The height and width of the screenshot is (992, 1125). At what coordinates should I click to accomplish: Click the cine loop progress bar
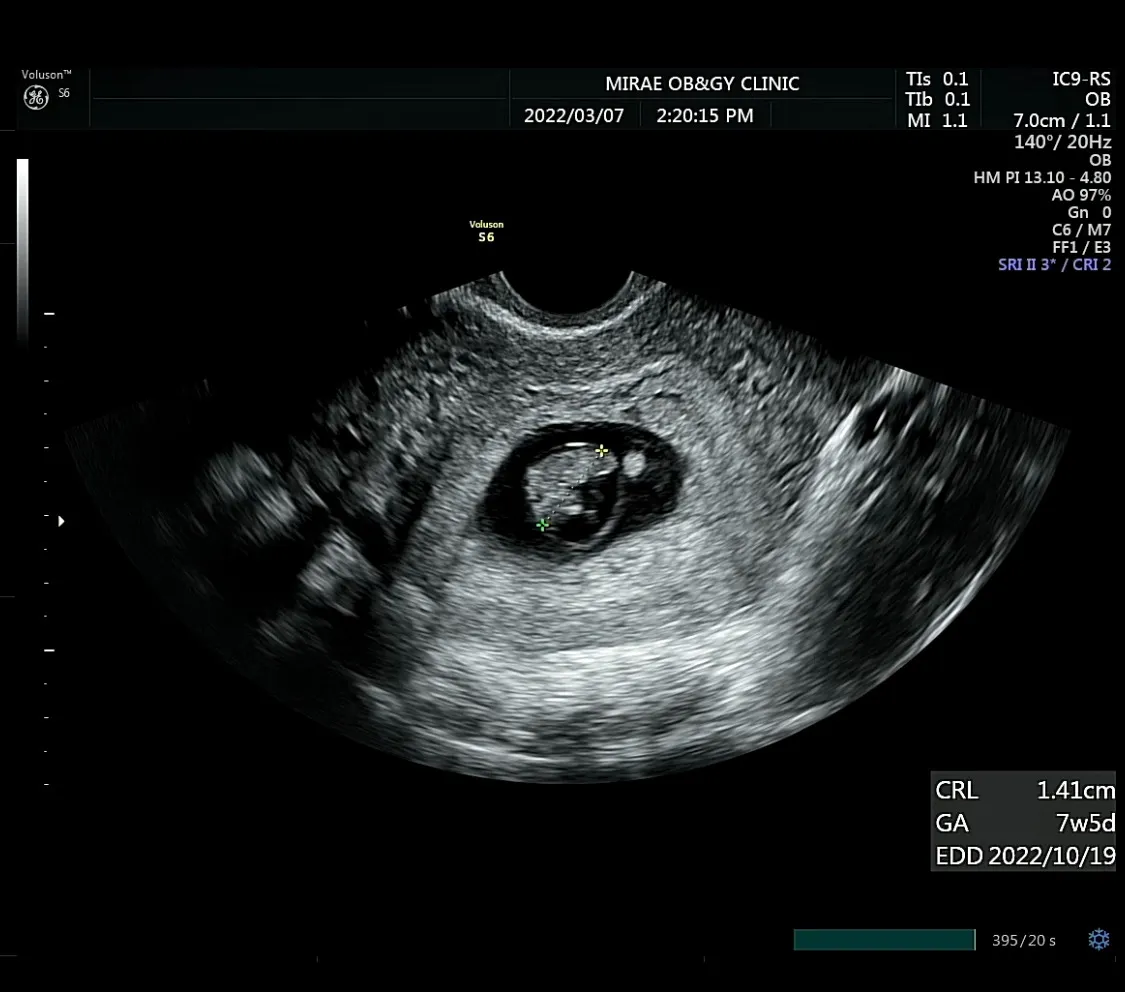click(884, 940)
